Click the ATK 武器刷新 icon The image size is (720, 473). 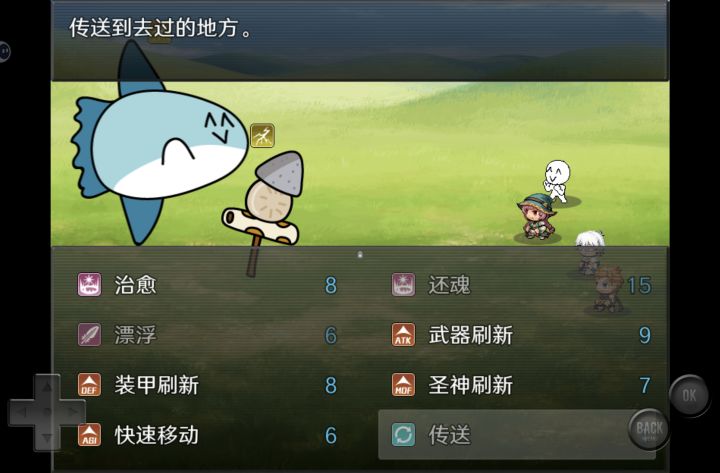(x=403, y=335)
